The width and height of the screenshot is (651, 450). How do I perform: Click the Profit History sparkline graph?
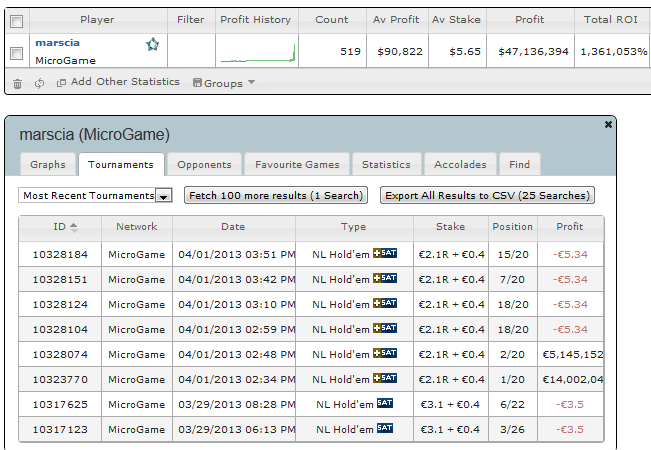pyautogui.click(x=258, y=53)
